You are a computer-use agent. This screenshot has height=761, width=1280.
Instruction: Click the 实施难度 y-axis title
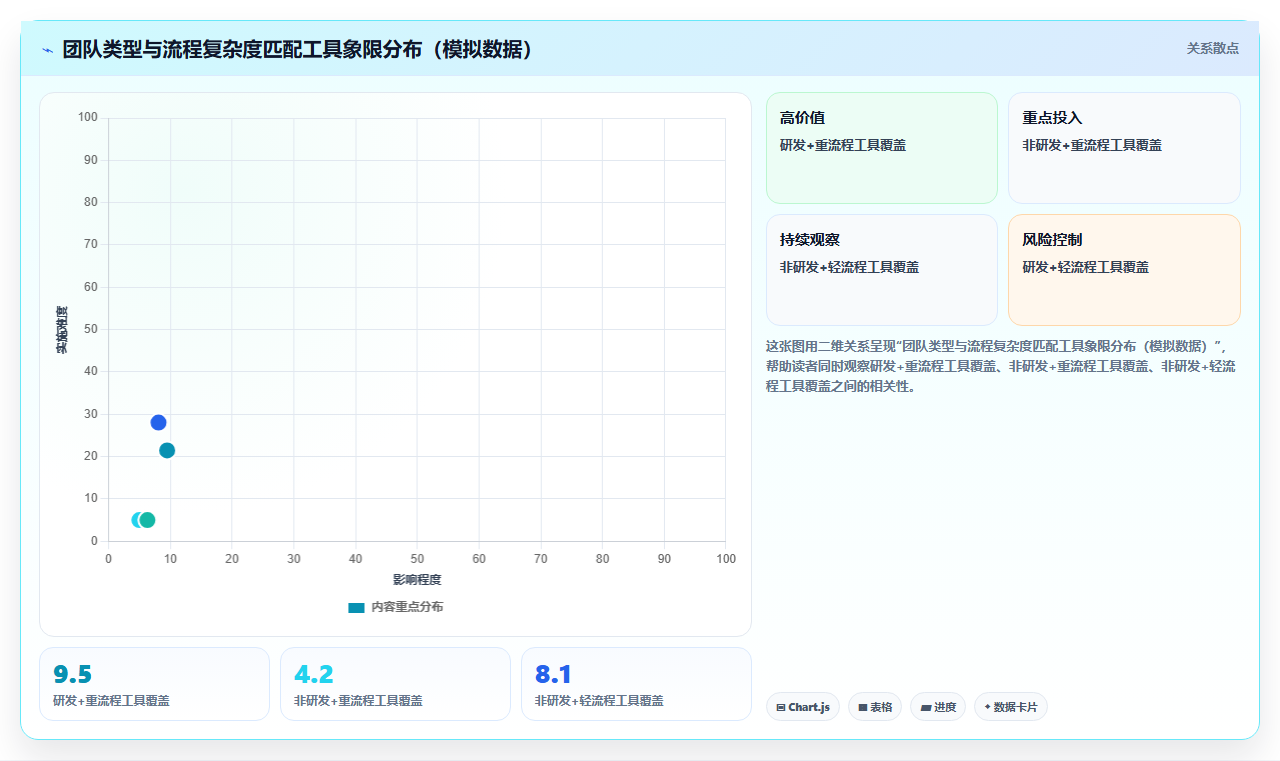coord(62,330)
